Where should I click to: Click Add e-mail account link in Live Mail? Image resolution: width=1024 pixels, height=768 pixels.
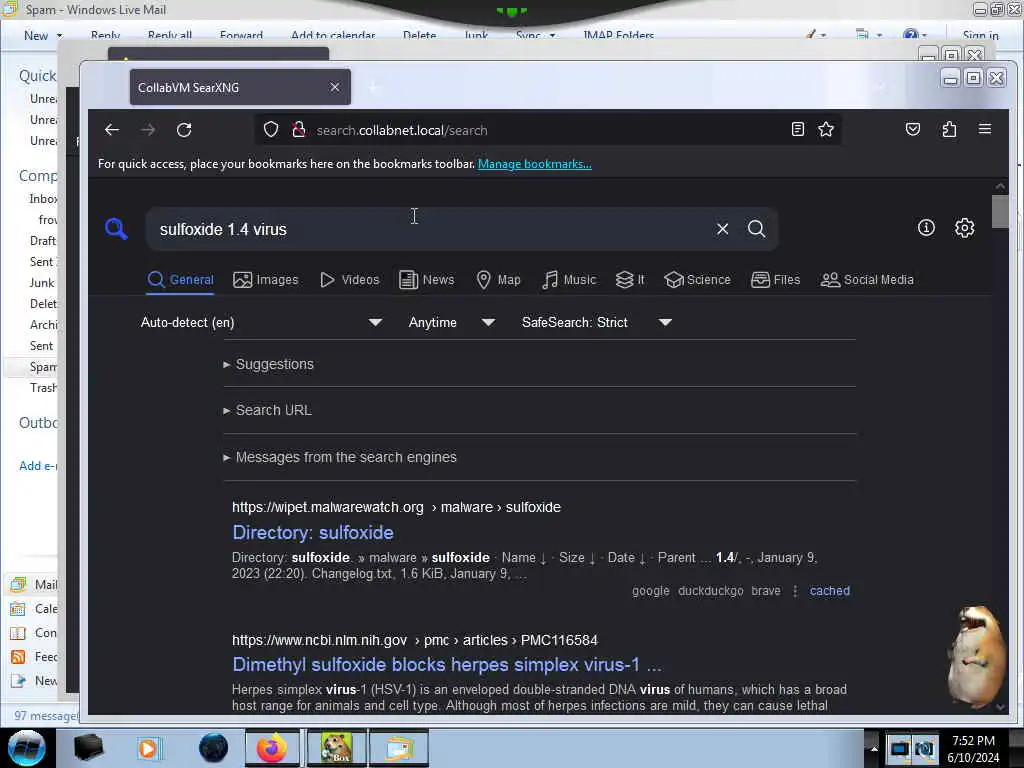coord(39,466)
